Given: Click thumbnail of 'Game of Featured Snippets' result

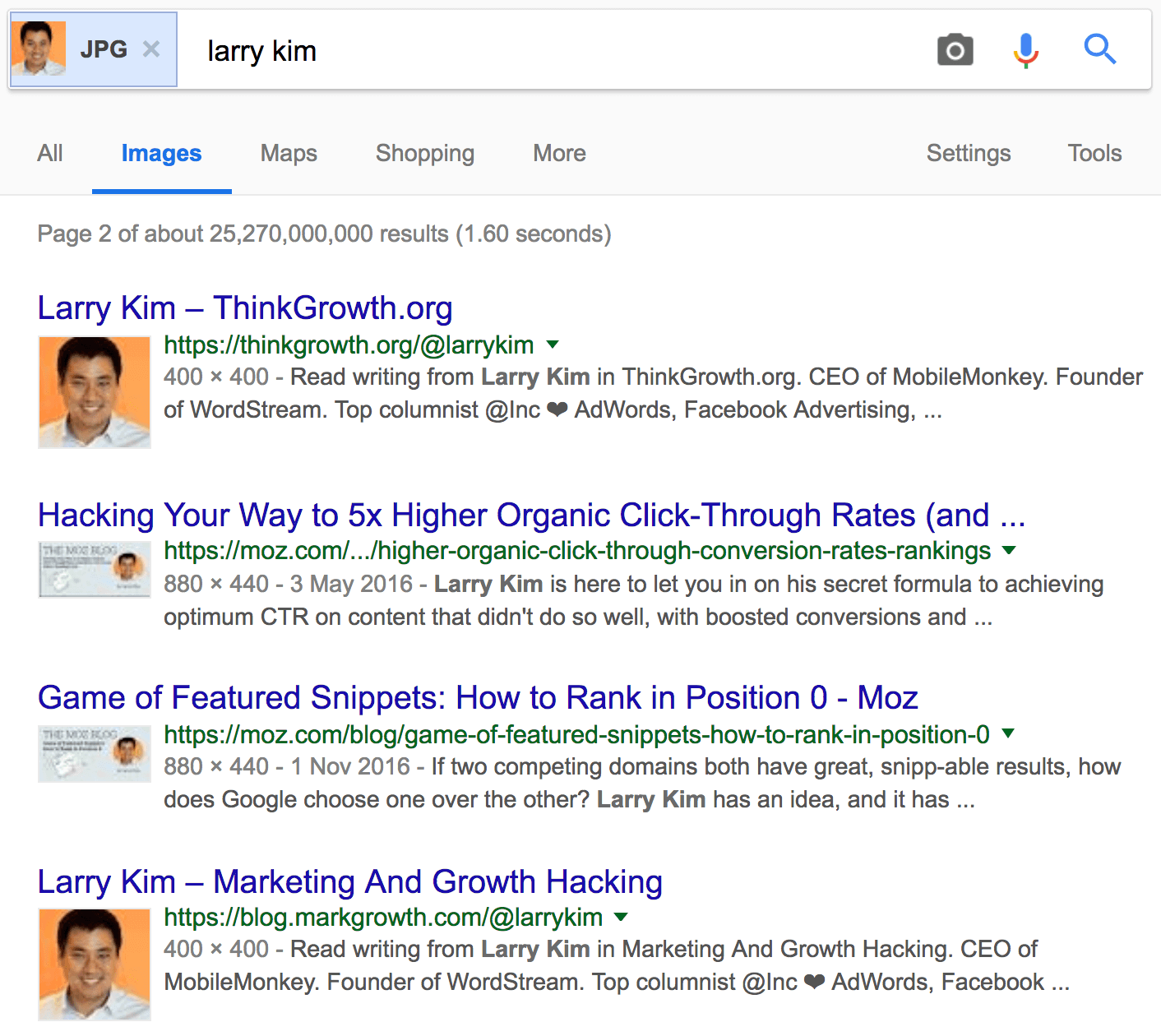Looking at the screenshot, I should (95, 753).
